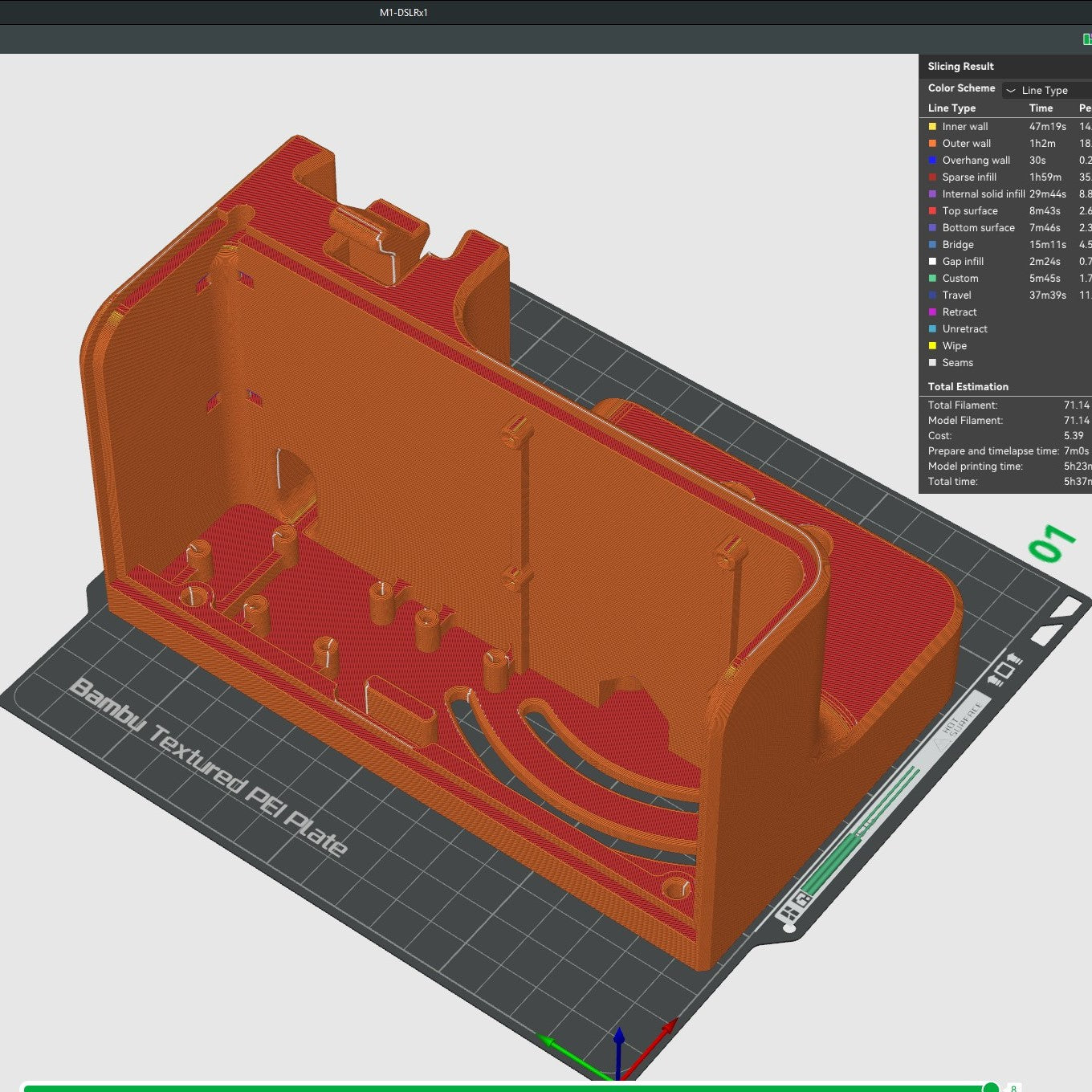Click the green plate number 01 label

(1048, 543)
